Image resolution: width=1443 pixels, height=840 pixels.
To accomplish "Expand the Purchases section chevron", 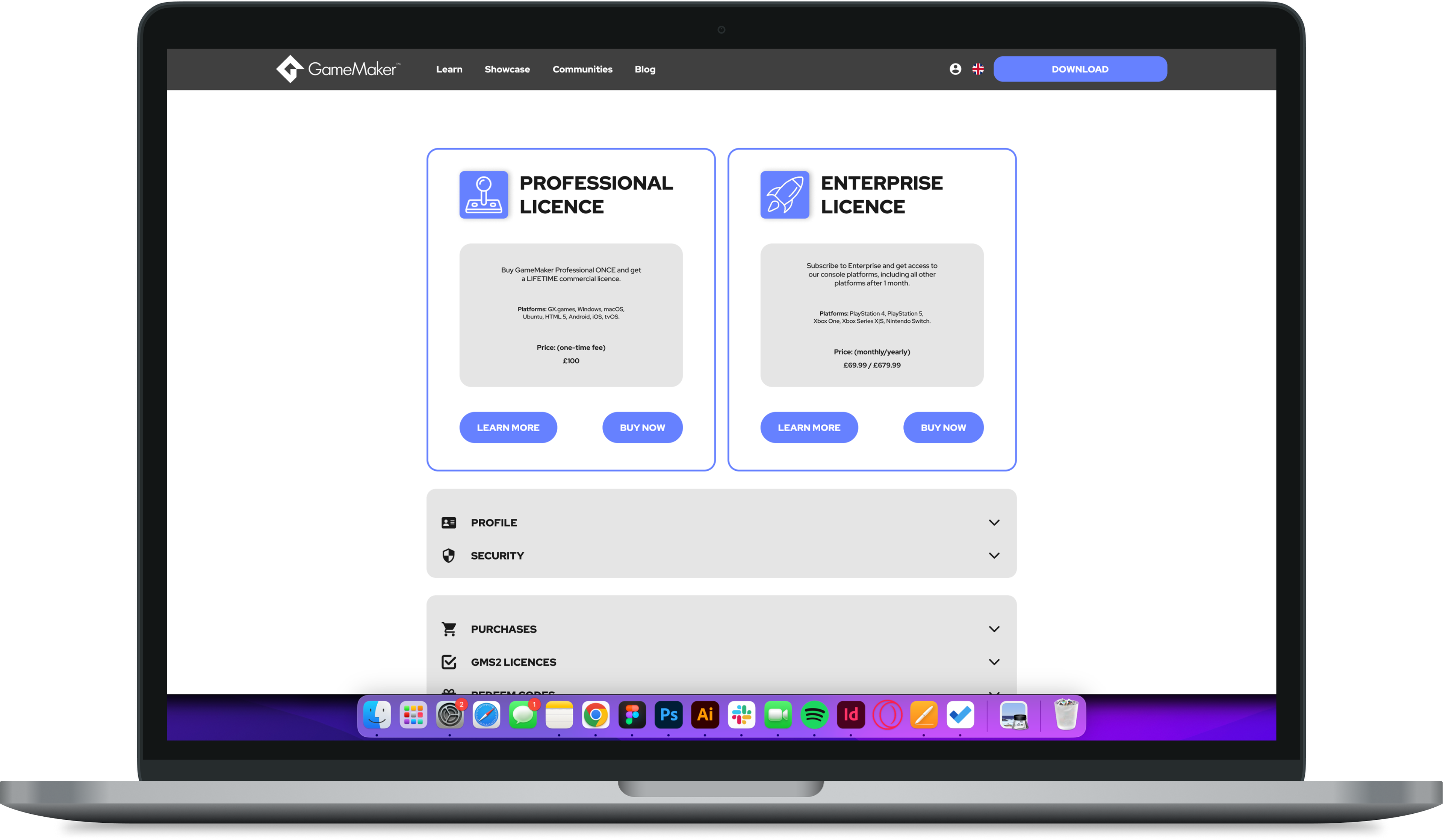I will tap(994, 629).
